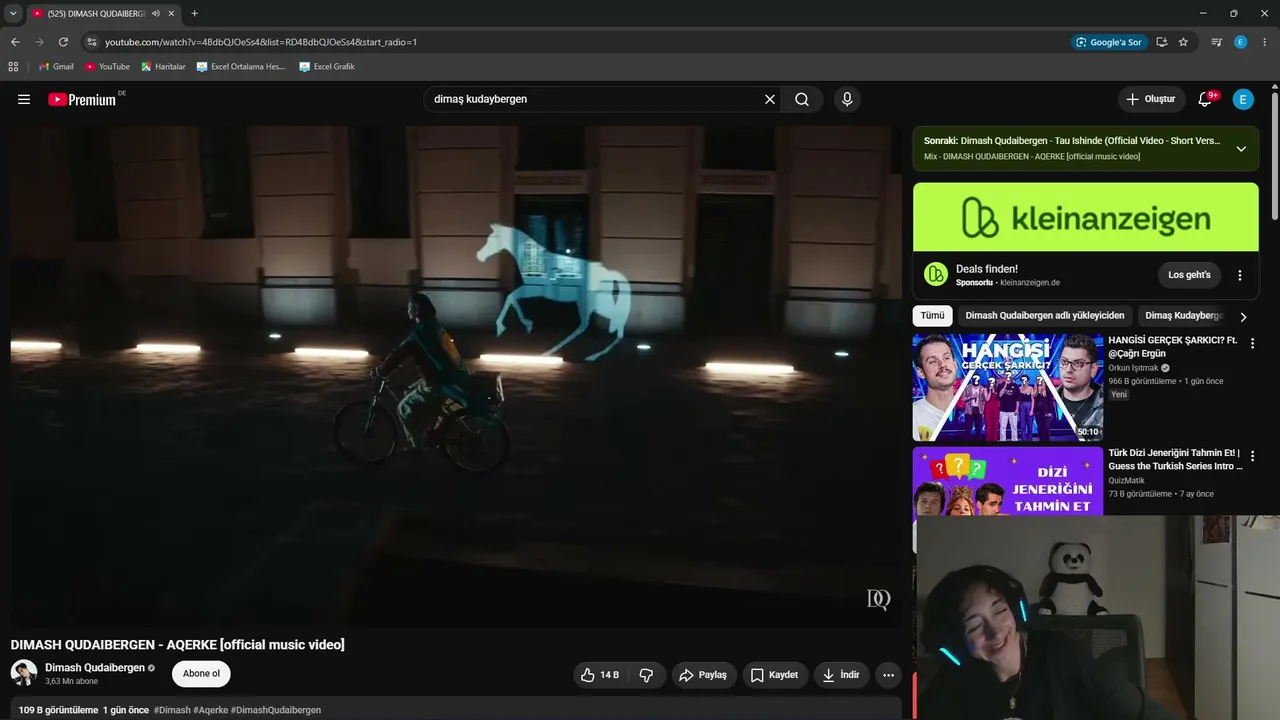
Task: Open the Chrome three-dot menu
Action: point(1265,42)
